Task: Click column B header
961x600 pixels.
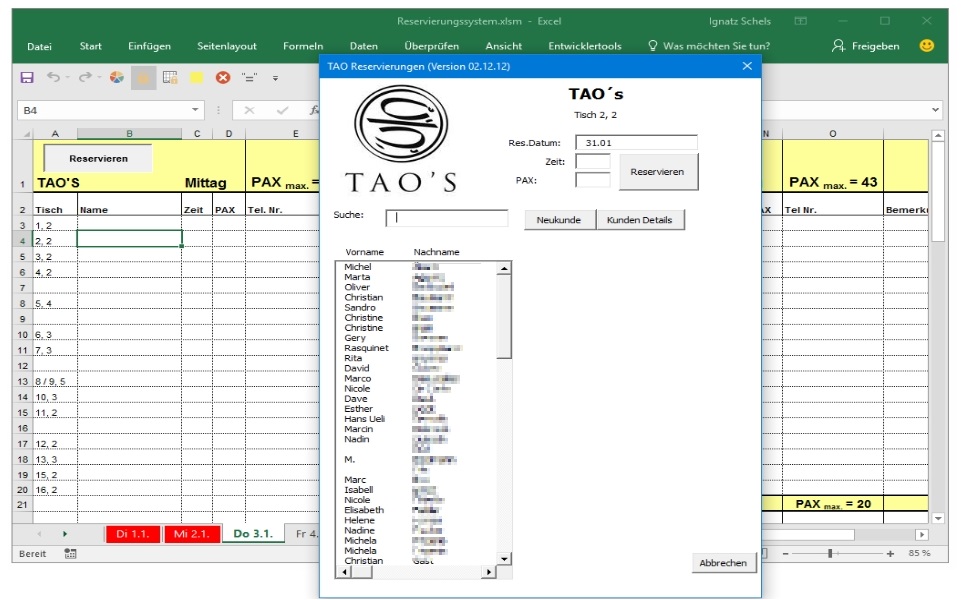Action: (x=129, y=134)
